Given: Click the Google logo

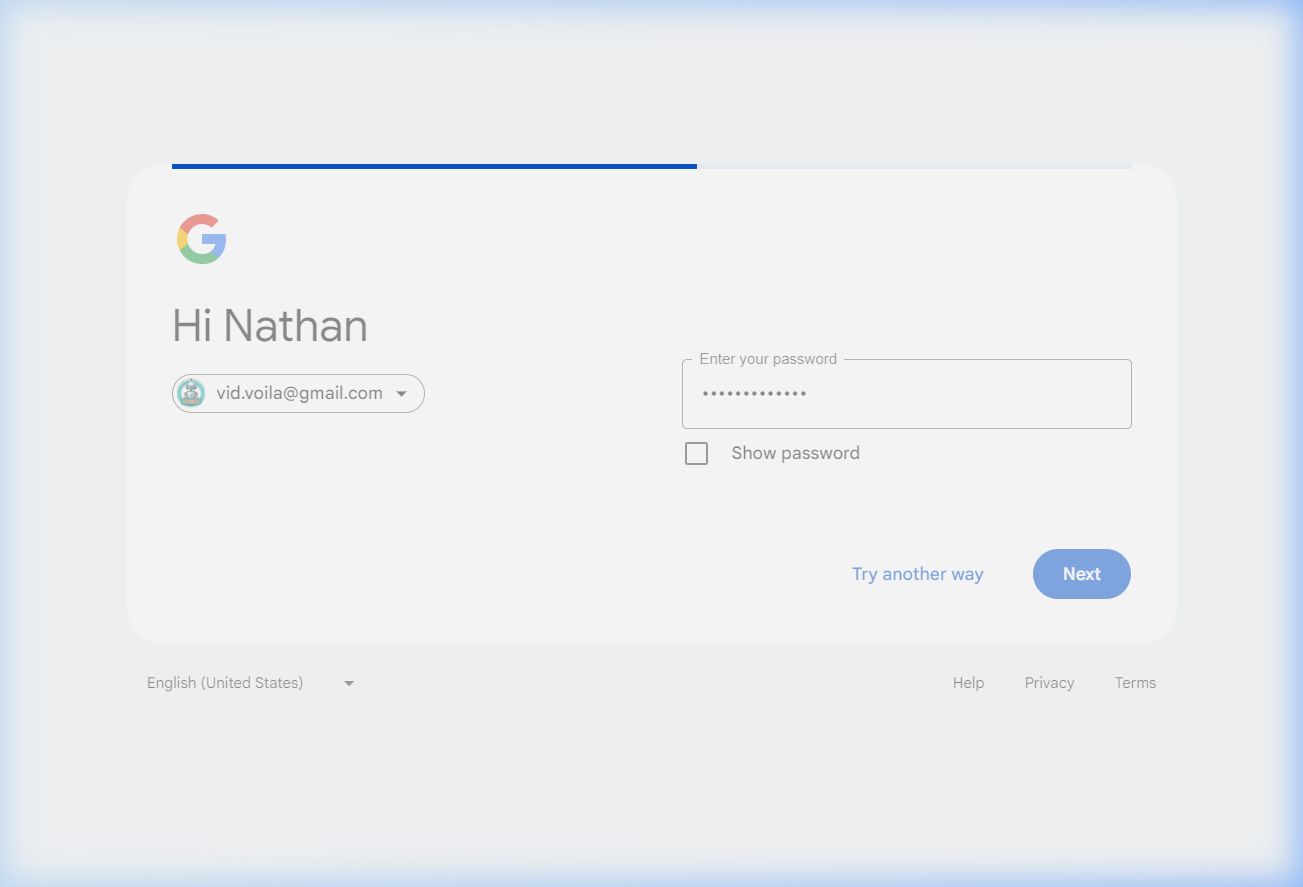Looking at the screenshot, I should pyautogui.click(x=202, y=239).
